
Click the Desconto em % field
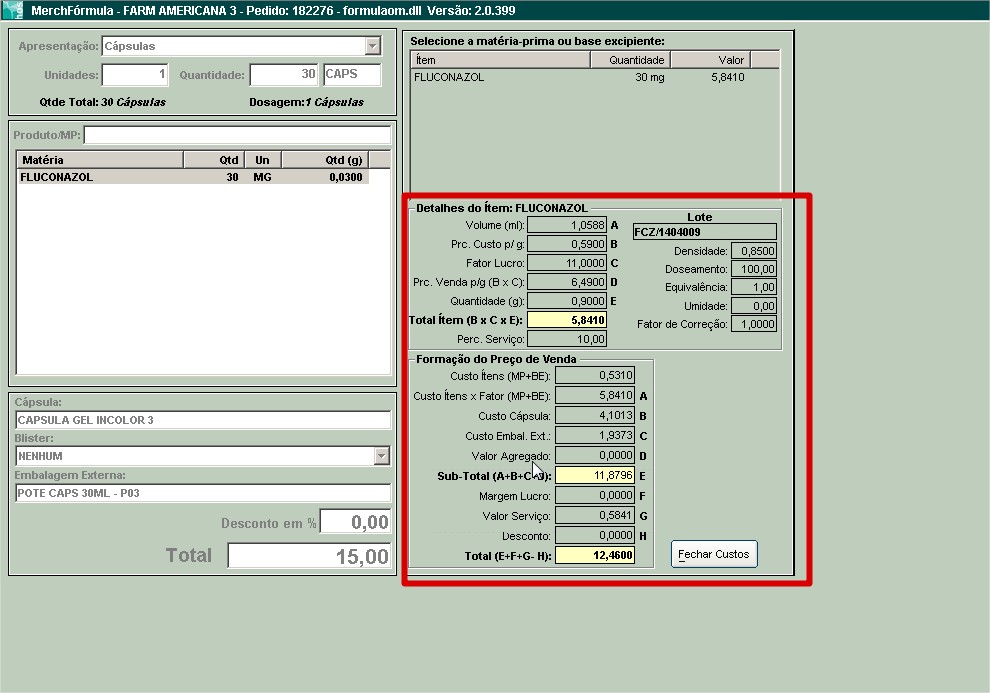[x=355, y=523]
